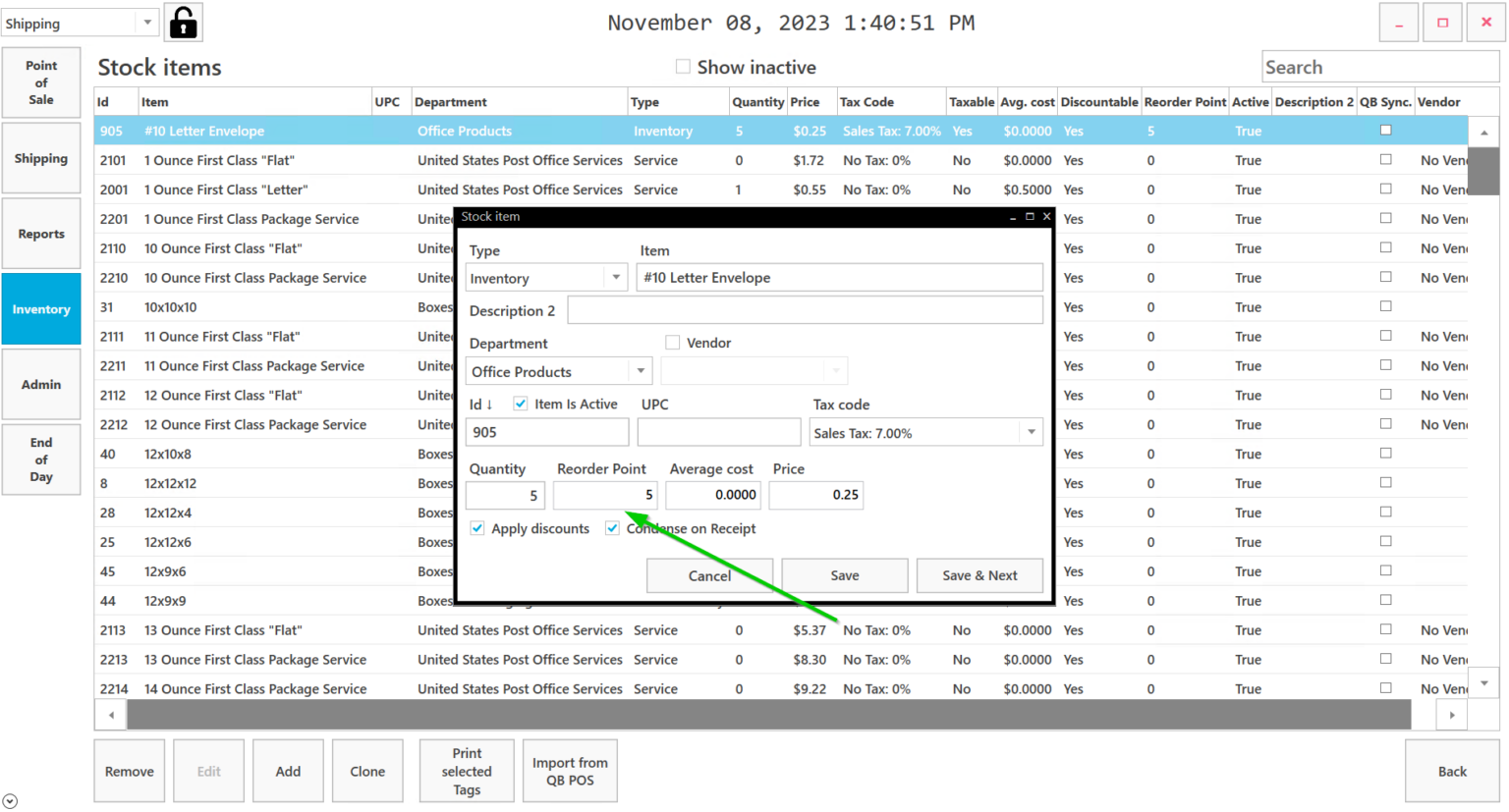Click the Add button
This screenshot has width=1509, height=812.
tap(288, 771)
